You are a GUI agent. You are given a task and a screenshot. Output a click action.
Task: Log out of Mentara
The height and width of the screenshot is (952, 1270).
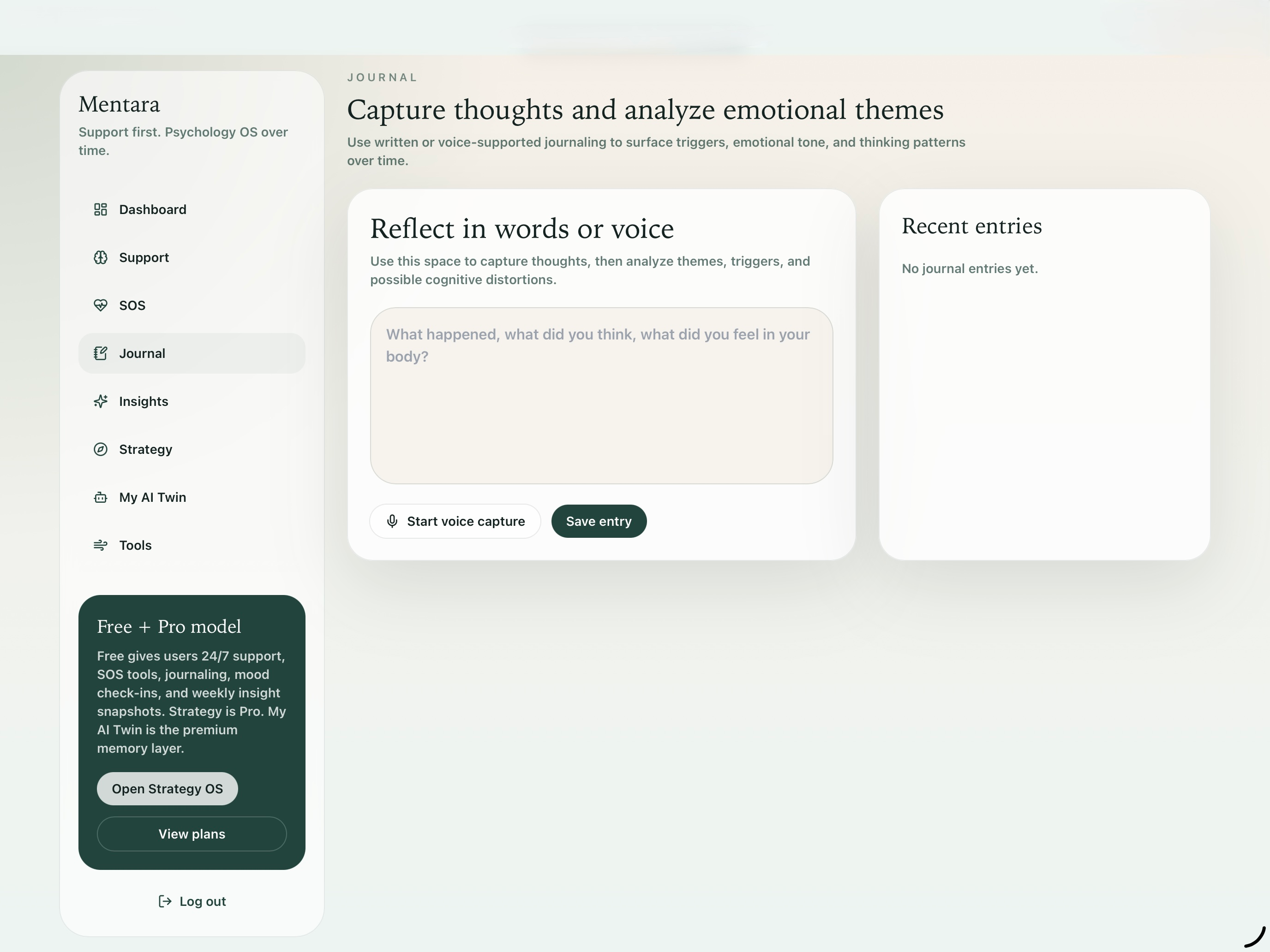pyautogui.click(x=192, y=901)
